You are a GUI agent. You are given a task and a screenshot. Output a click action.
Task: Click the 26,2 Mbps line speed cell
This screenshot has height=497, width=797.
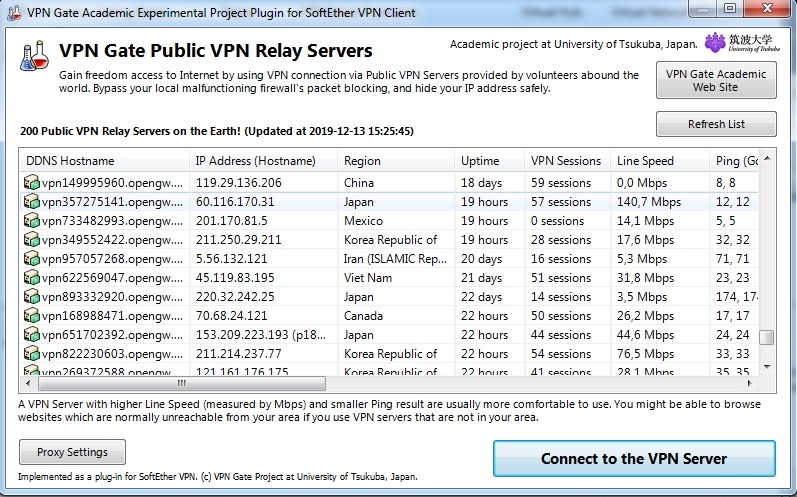(645, 316)
